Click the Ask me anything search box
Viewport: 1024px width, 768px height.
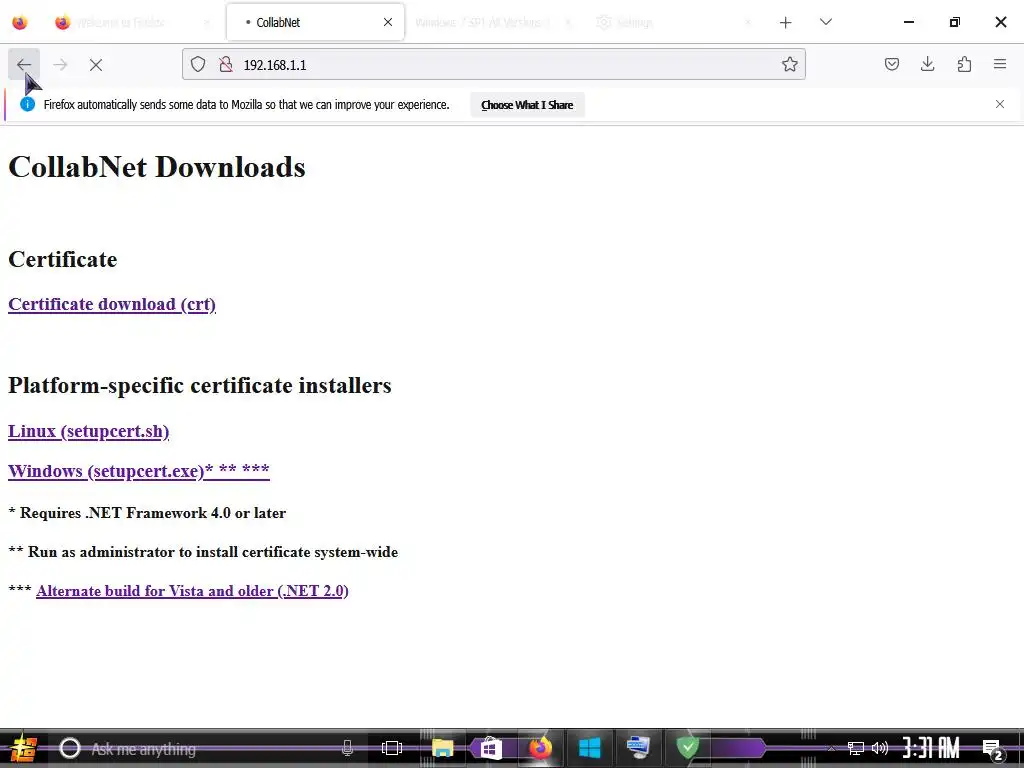(x=202, y=748)
